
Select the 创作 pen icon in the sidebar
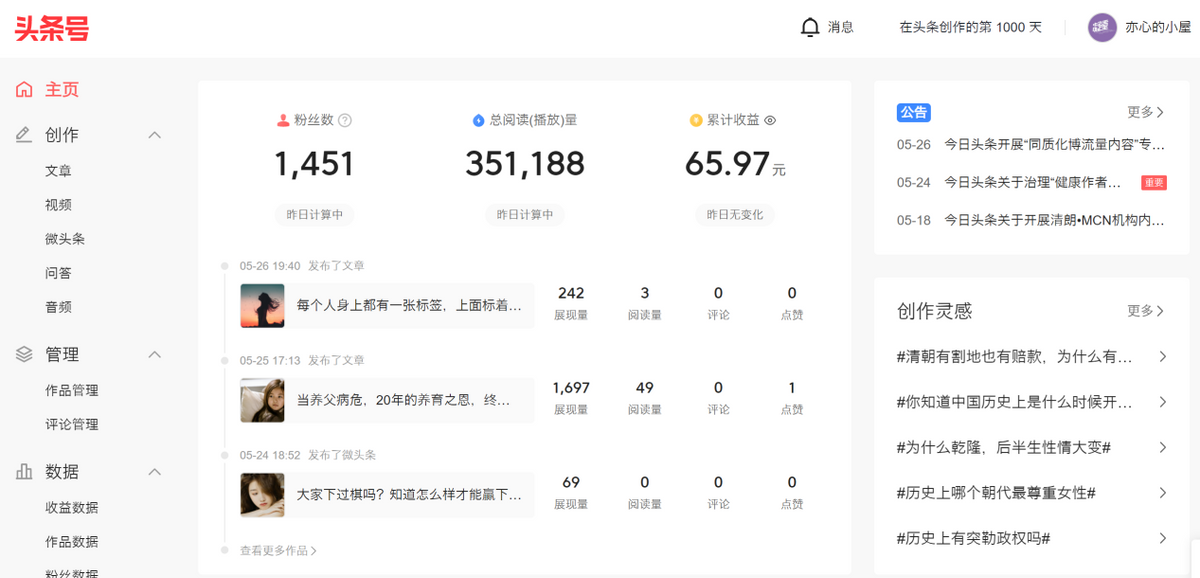24,133
